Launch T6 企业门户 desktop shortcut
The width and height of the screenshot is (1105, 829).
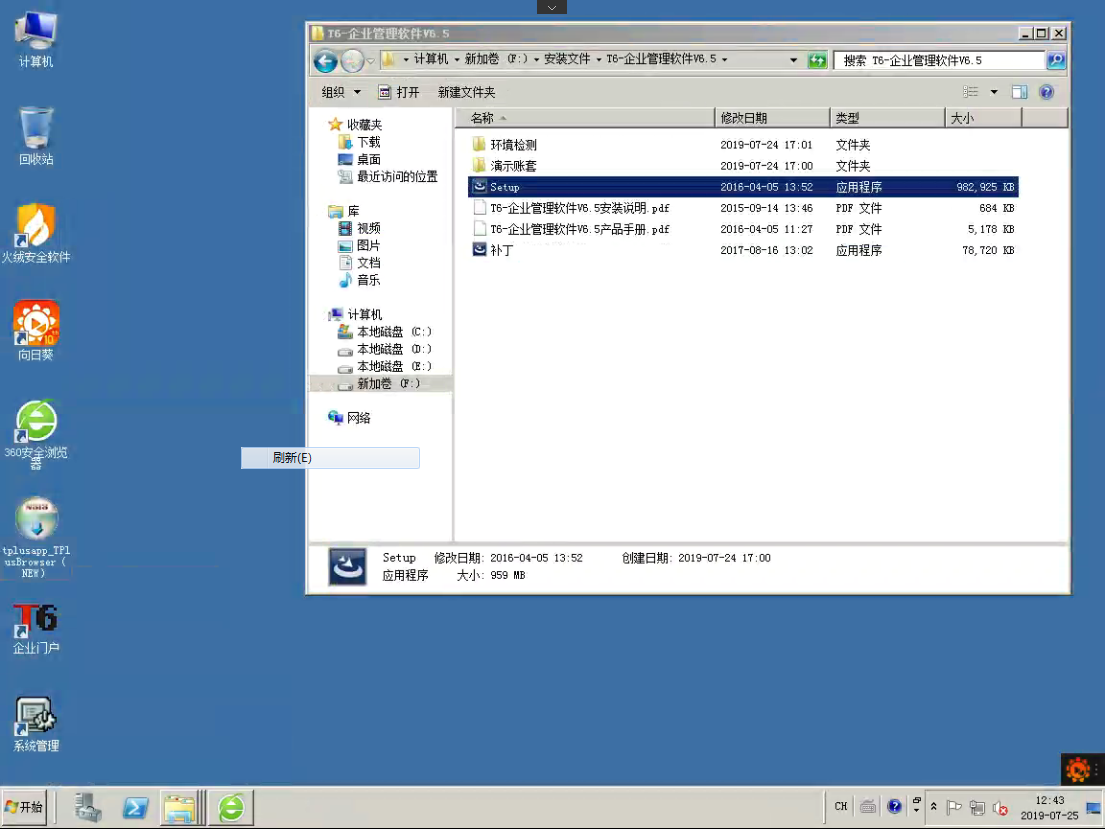[36, 629]
